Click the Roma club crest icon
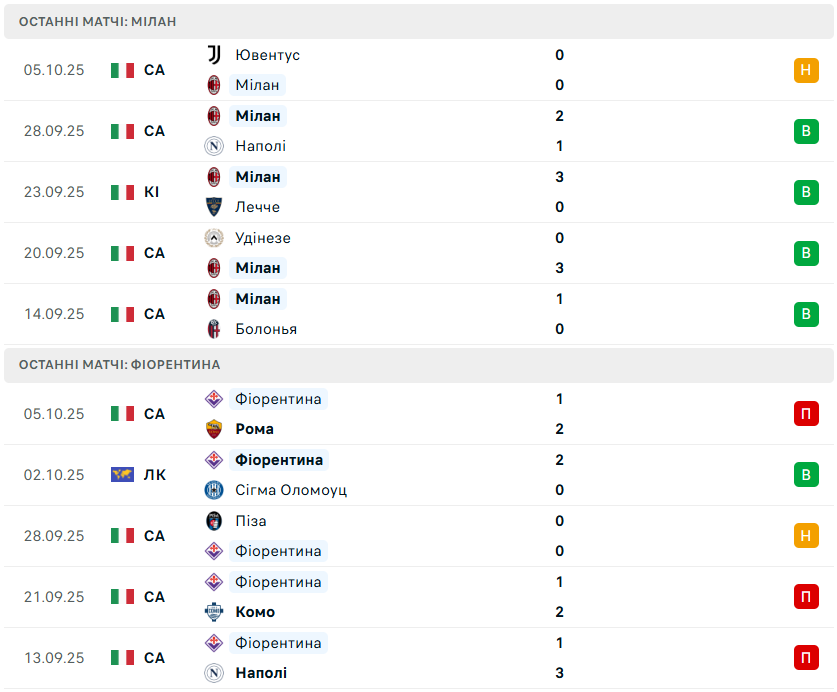The width and height of the screenshot is (837, 692). tap(213, 429)
